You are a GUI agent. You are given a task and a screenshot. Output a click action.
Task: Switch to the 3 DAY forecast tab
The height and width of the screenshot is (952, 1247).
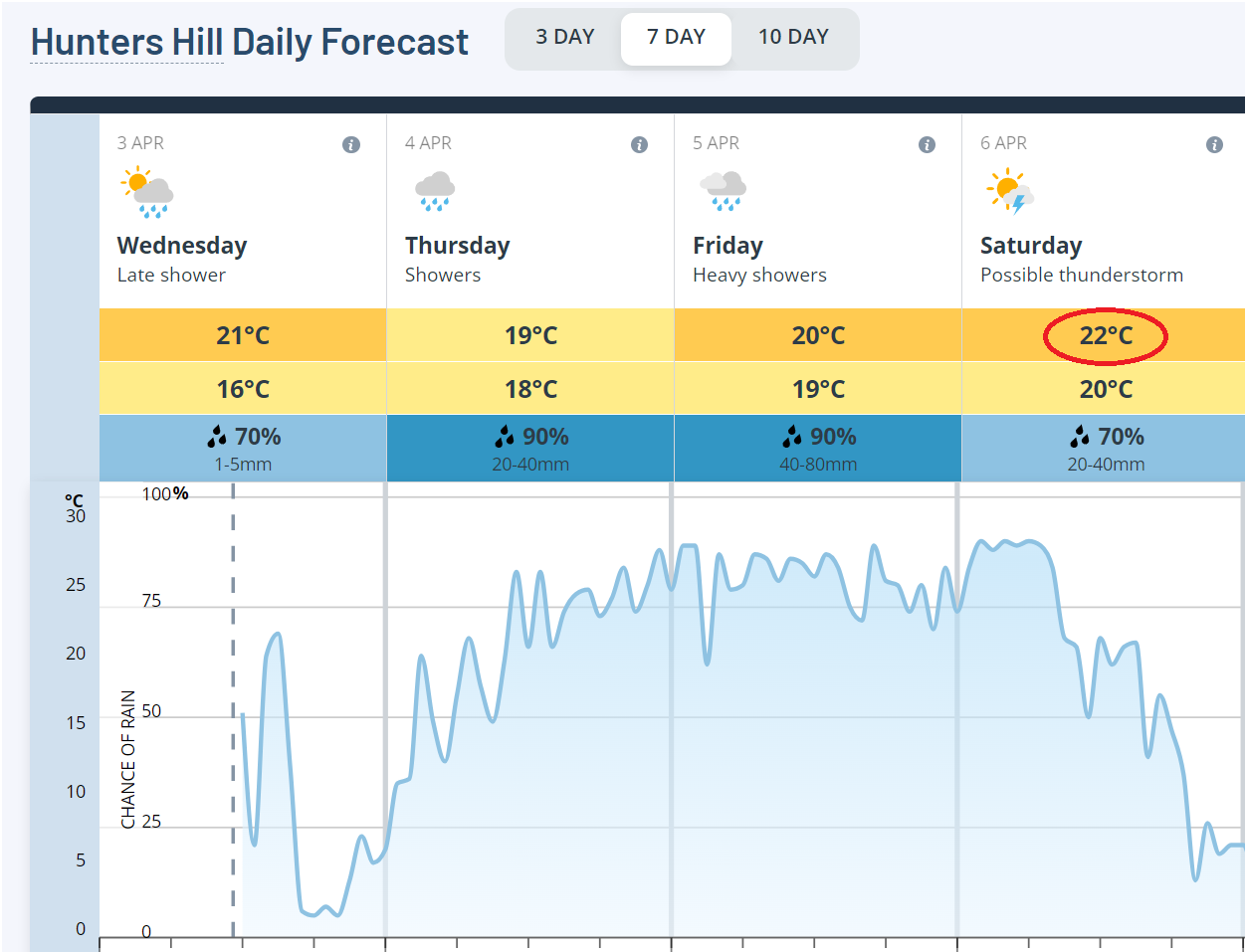[564, 38]
